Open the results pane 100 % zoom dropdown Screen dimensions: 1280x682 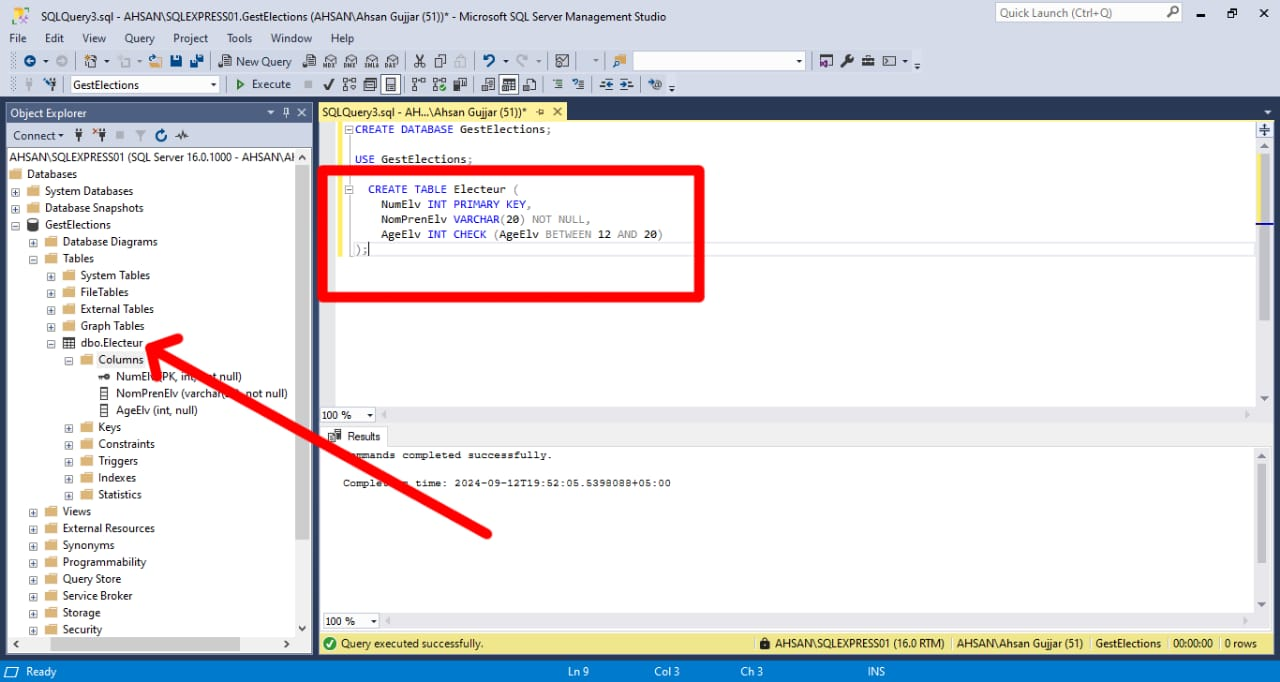pos(373,621)
